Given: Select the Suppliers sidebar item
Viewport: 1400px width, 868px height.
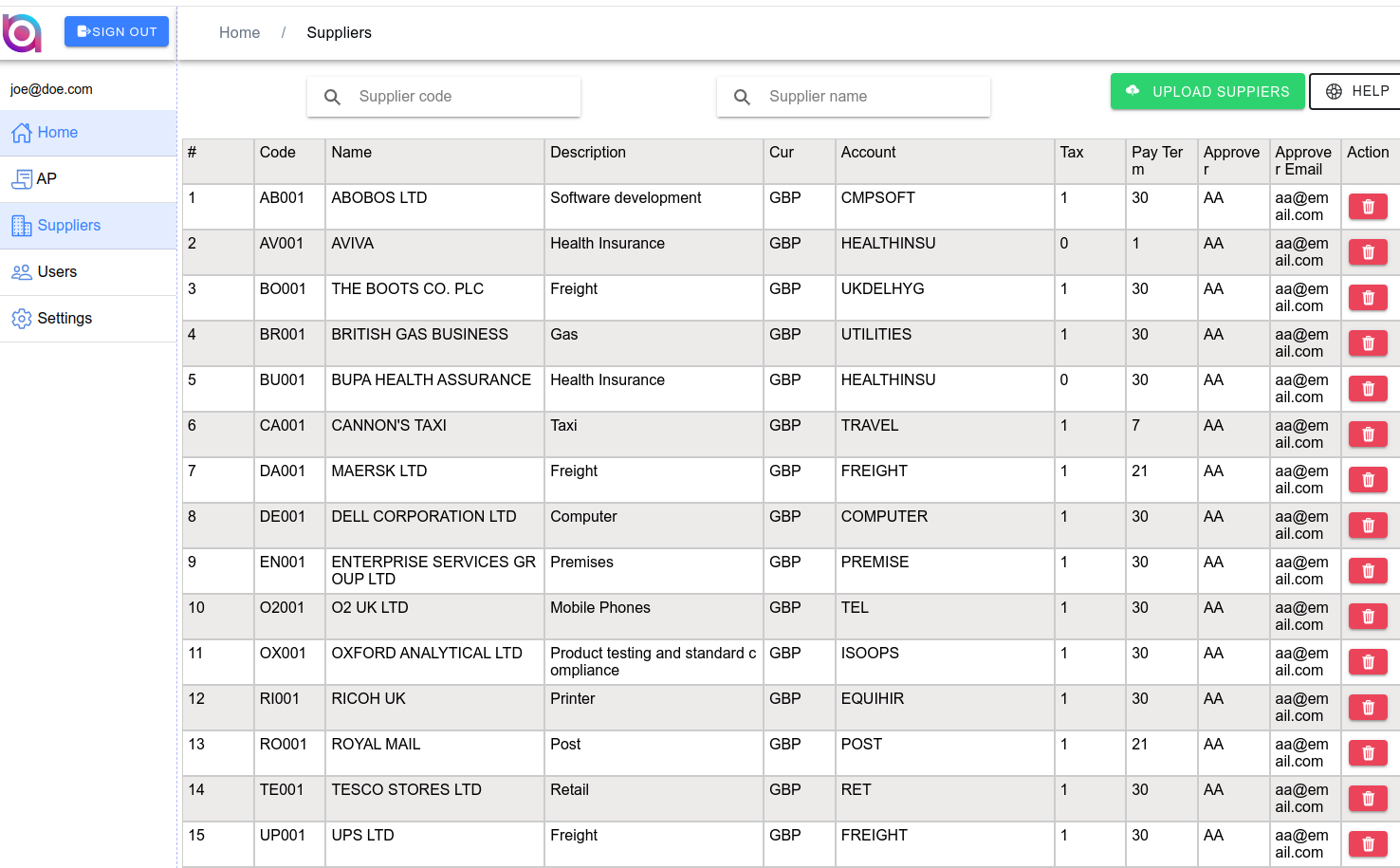Looking at the screenshot, I should 88,226.
